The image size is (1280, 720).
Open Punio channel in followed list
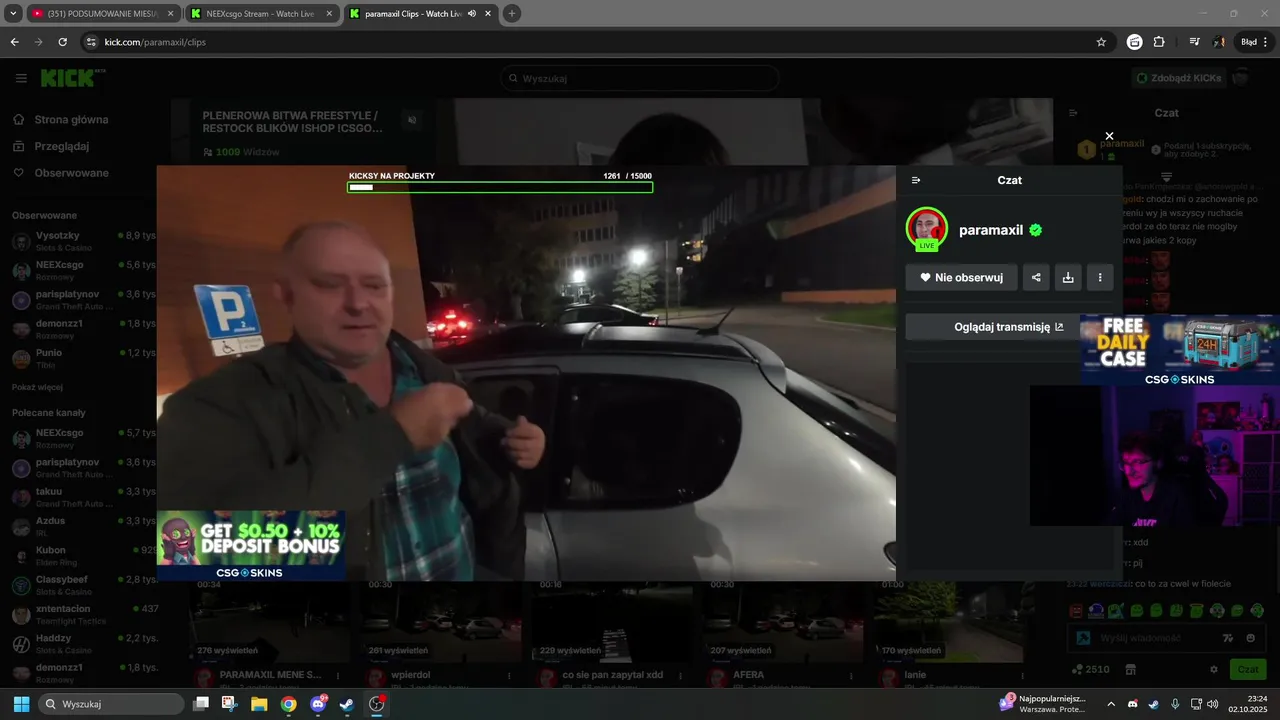click(x=82, y=359)
